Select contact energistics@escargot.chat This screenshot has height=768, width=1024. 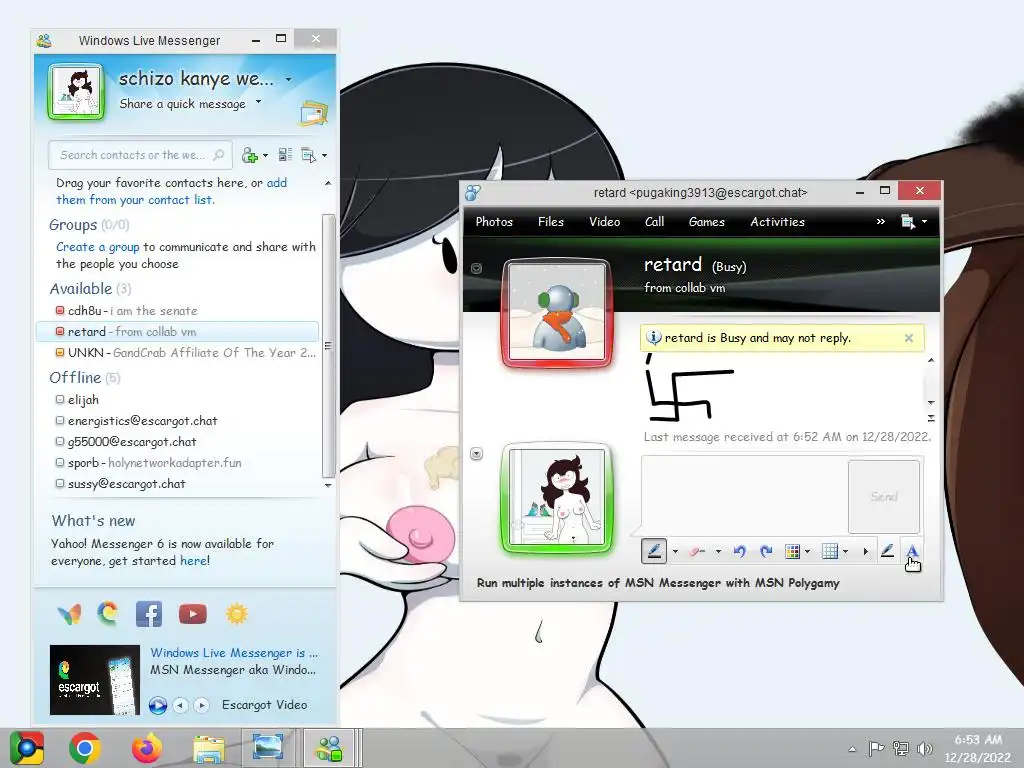[x=178, y=421]
